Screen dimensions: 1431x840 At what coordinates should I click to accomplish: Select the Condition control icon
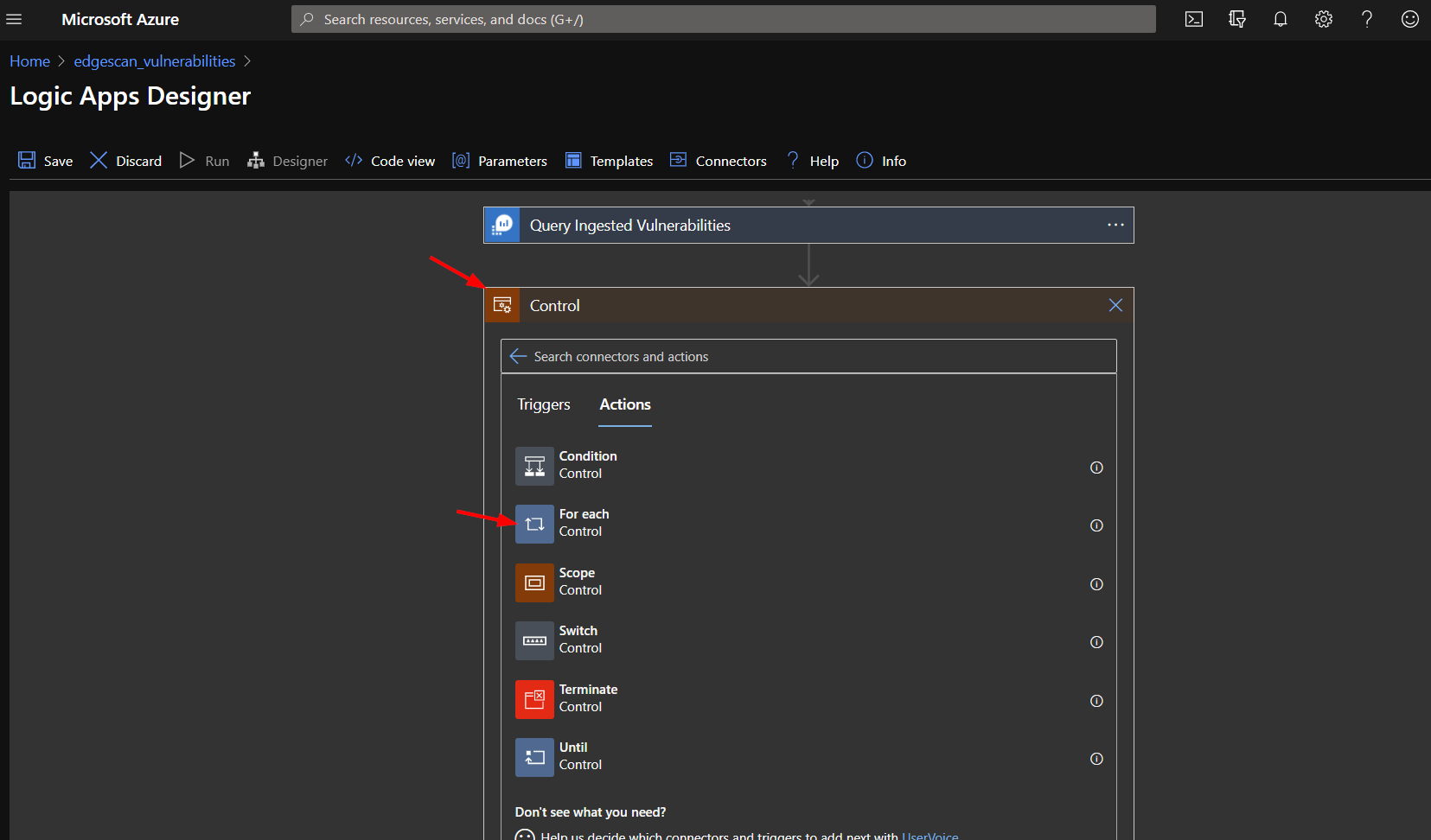(534, 466)
